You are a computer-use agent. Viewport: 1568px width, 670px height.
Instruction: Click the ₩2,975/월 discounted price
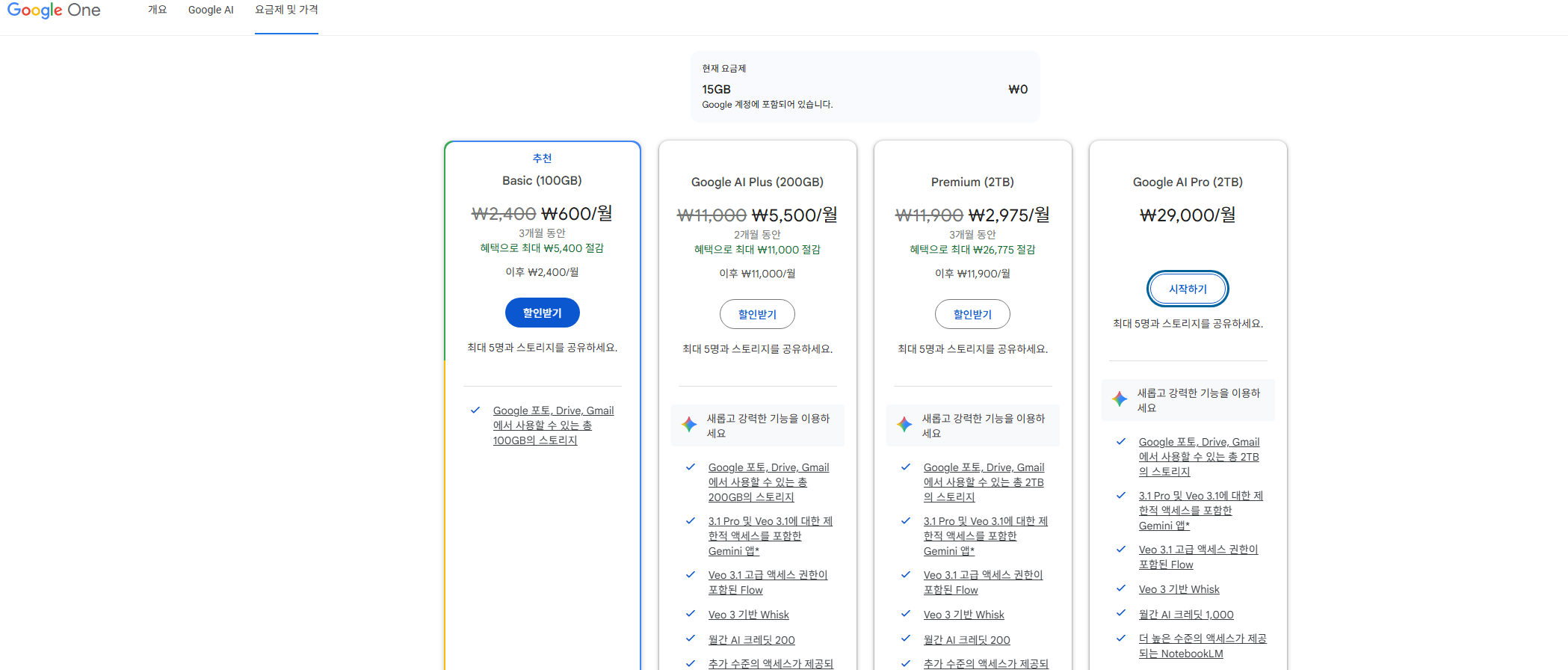point(1009,215)
